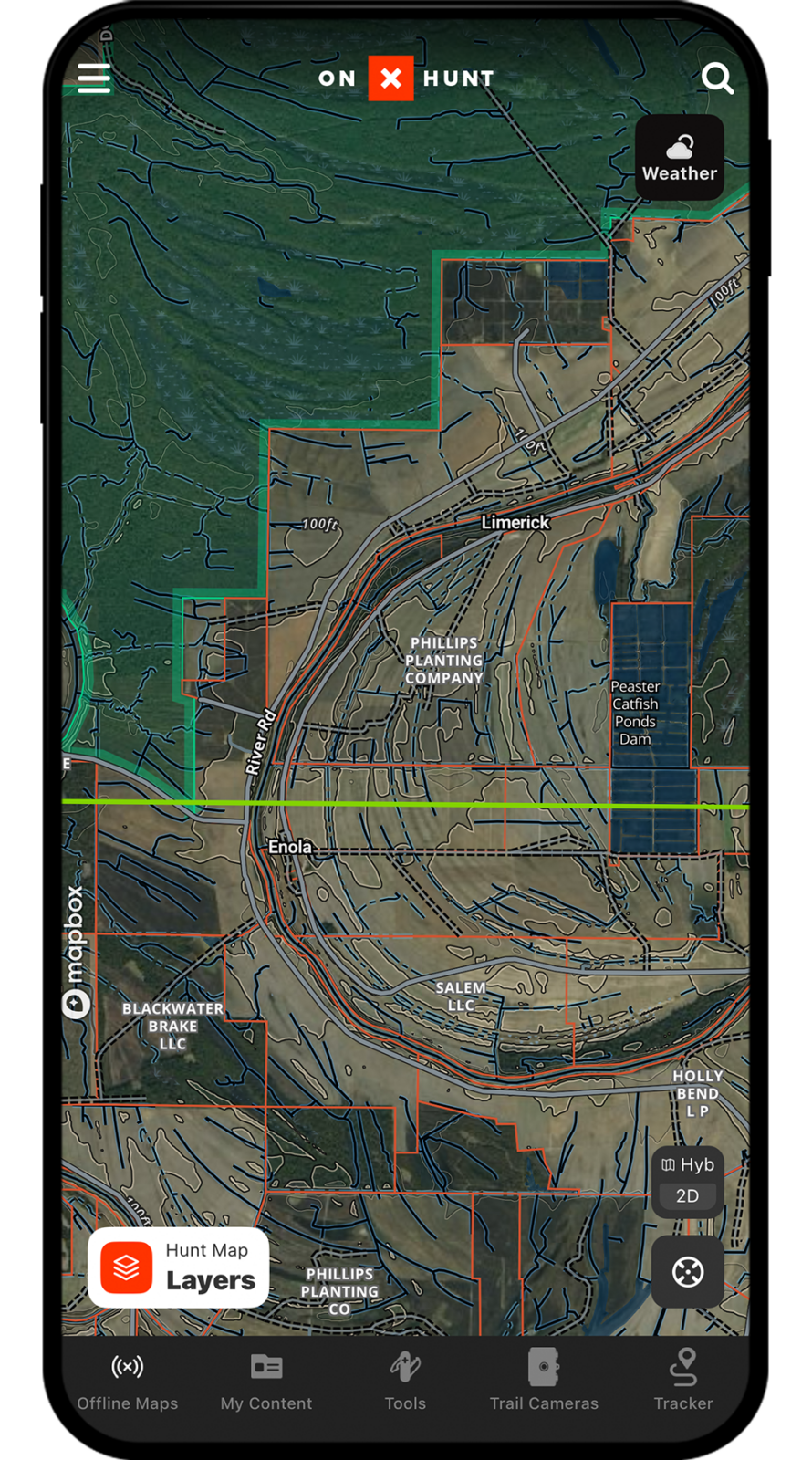Tap the Enola town label

point(289,847)
